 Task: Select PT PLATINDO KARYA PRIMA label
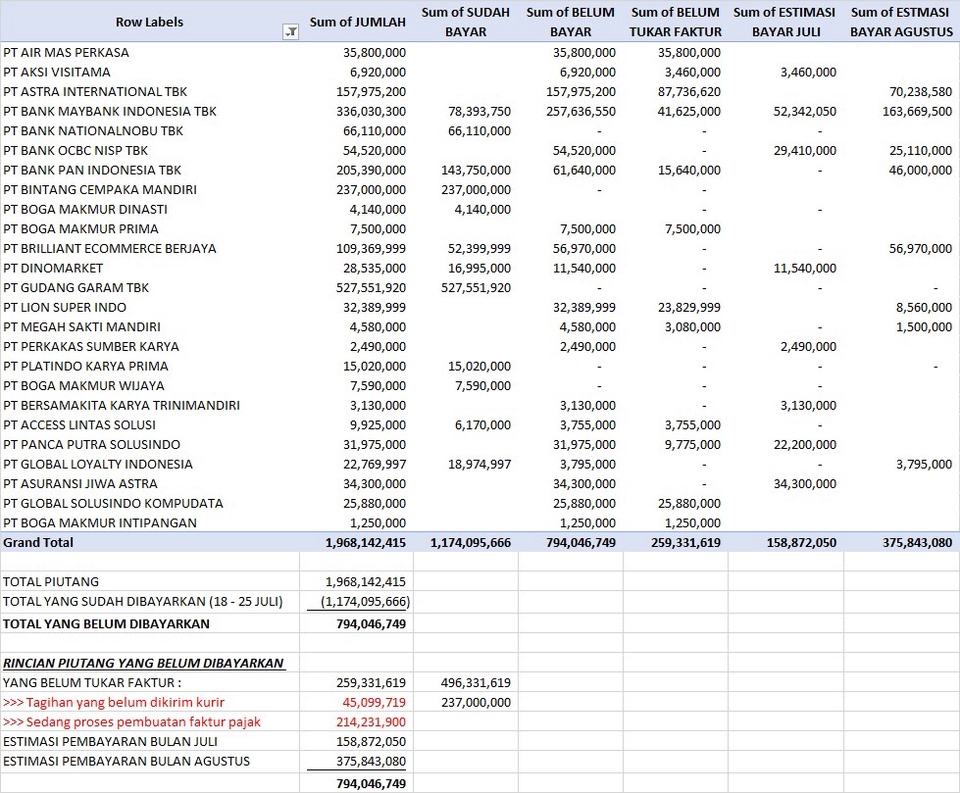click(x=86, y=366)
